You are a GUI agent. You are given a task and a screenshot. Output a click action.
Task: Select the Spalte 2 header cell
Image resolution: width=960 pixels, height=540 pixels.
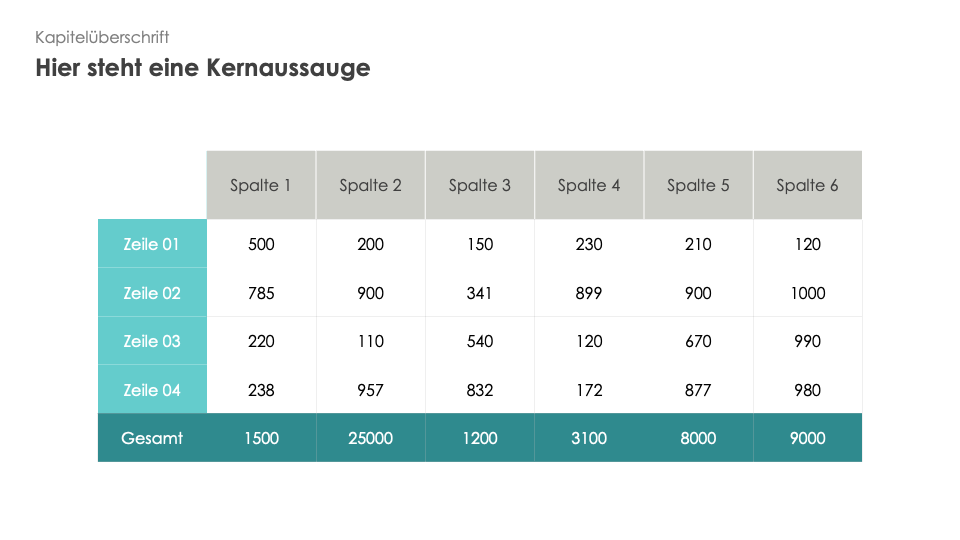click(x=370, y=185)
